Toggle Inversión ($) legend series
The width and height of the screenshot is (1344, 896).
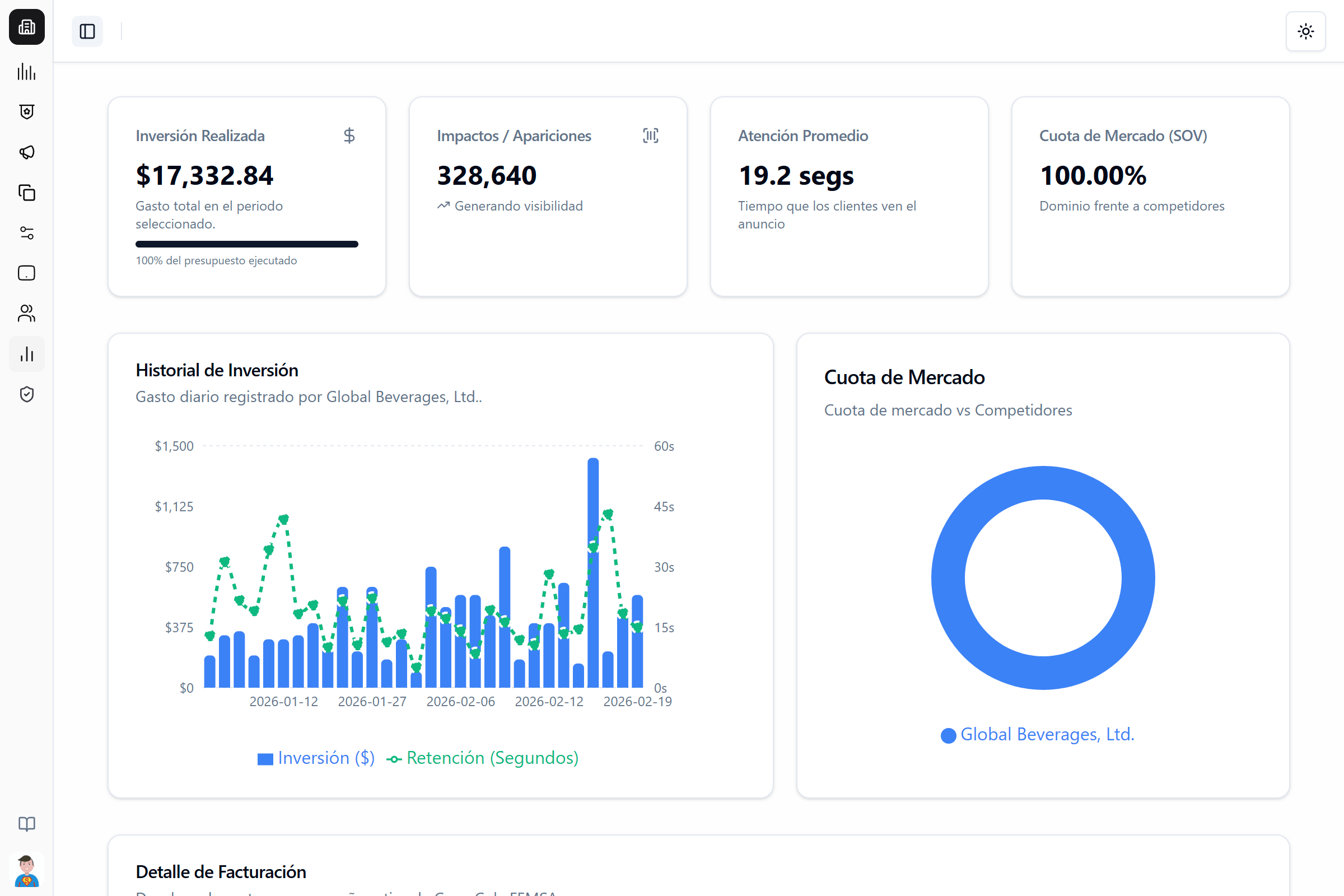click(316, 758)
